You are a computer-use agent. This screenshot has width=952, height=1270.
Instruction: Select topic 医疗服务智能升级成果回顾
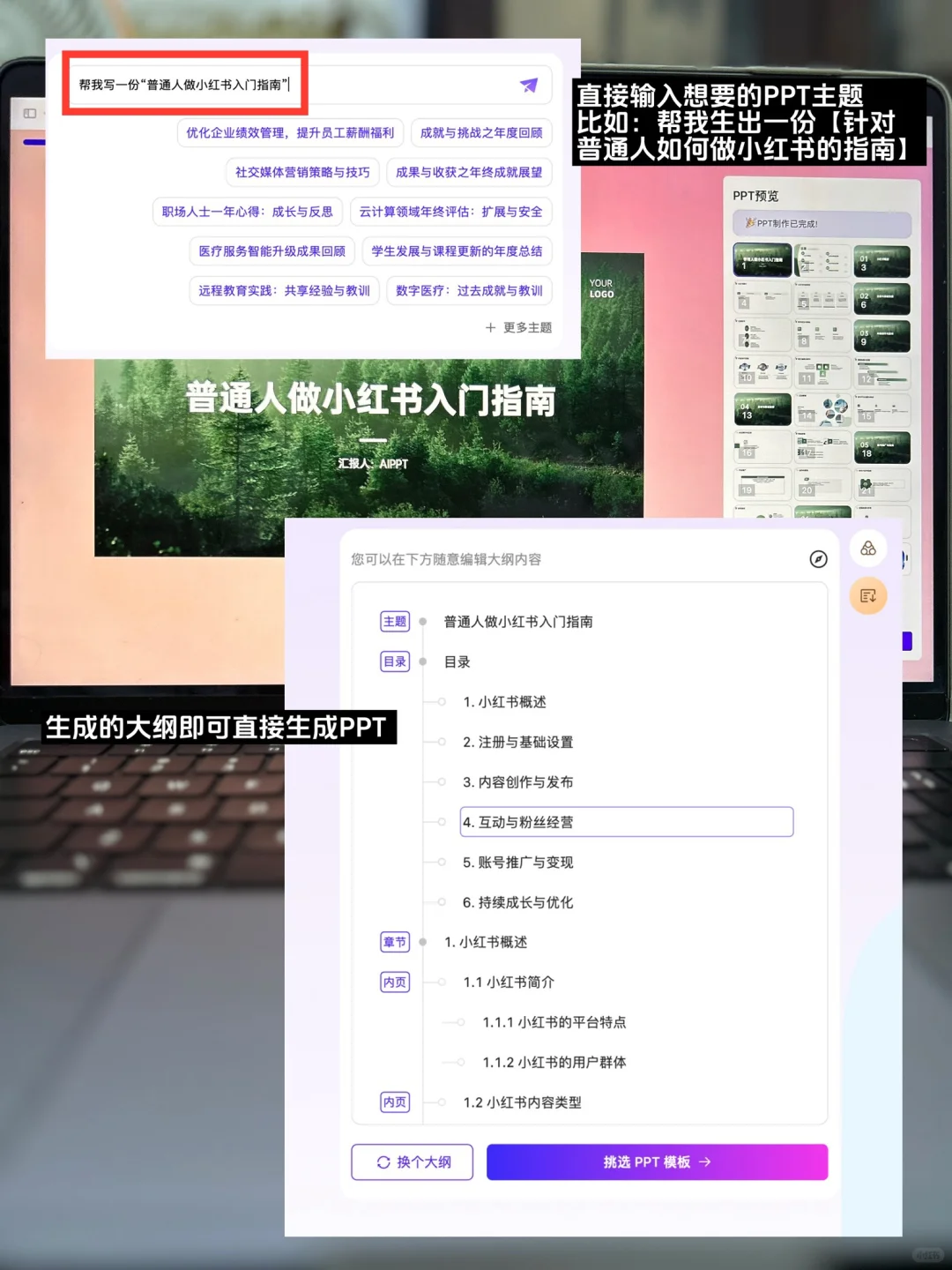click(271, 251)
